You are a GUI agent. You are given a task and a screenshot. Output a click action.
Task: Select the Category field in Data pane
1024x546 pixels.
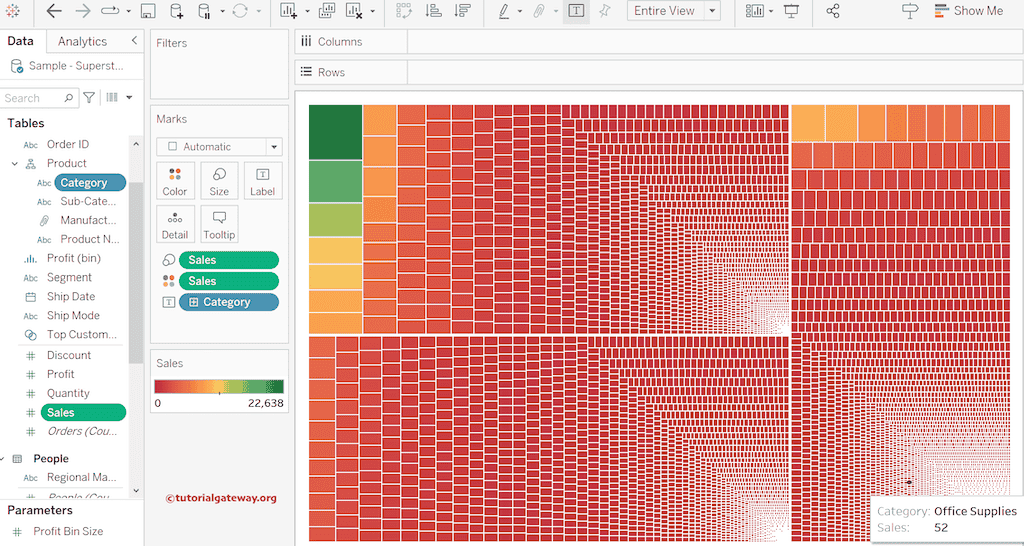90,183
